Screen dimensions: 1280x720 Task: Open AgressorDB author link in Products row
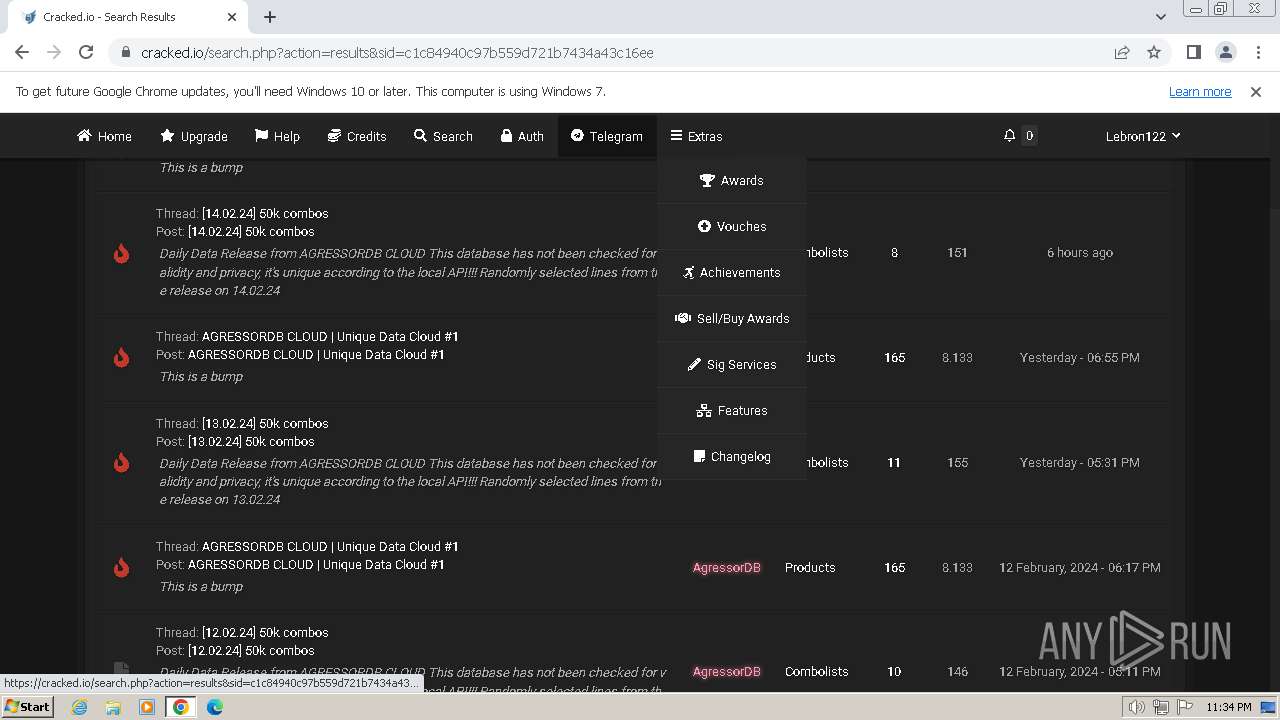[x=727, y=567]
